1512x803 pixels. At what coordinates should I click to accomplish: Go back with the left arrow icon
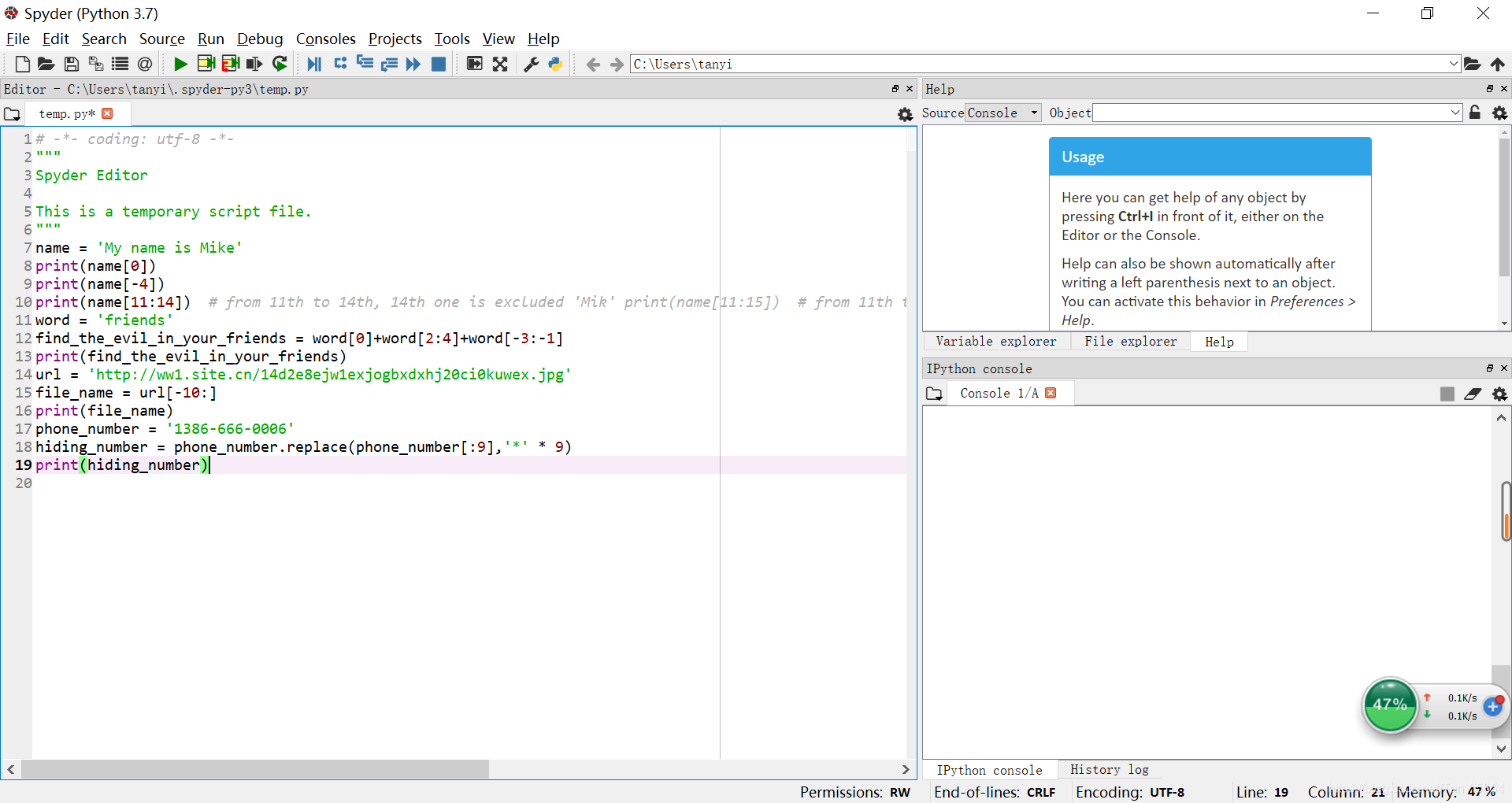pyautogui.click(x=593, y=64)
